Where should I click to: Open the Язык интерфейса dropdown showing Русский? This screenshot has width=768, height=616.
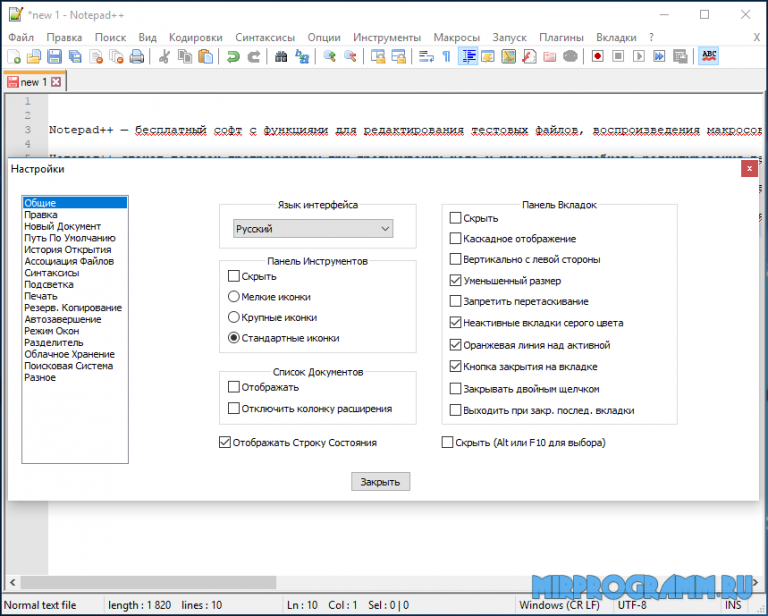pyautogui.click(x=312, y=229)
